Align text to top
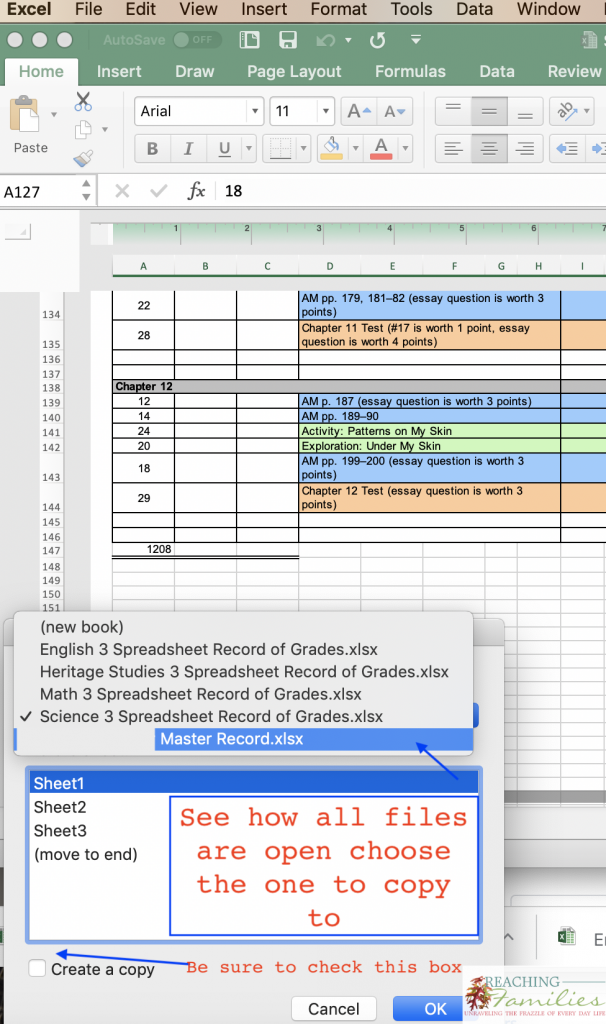The width and height of the screenshot is (606, 1024). point(453,111)
